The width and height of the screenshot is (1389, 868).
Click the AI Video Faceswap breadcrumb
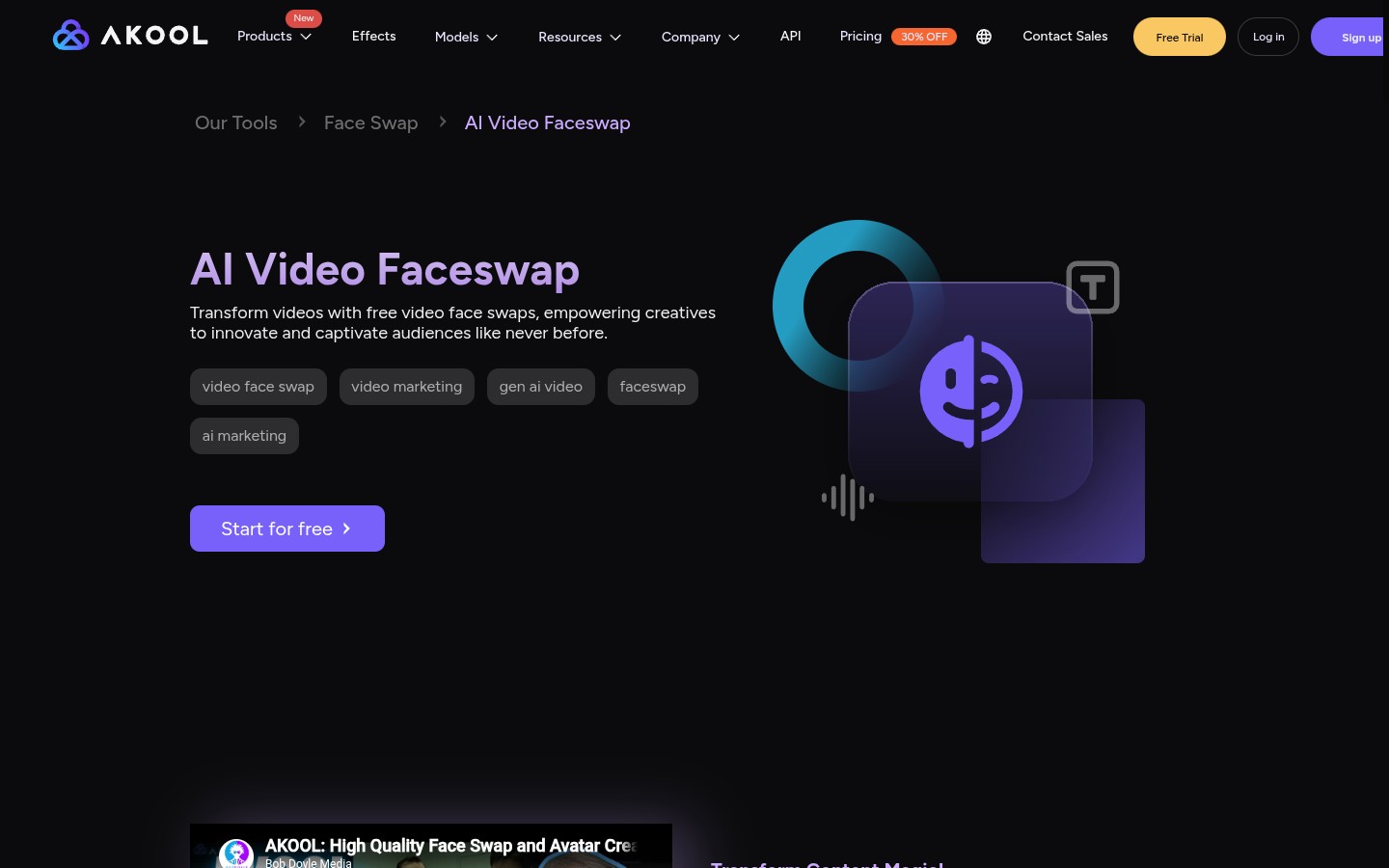548,122
